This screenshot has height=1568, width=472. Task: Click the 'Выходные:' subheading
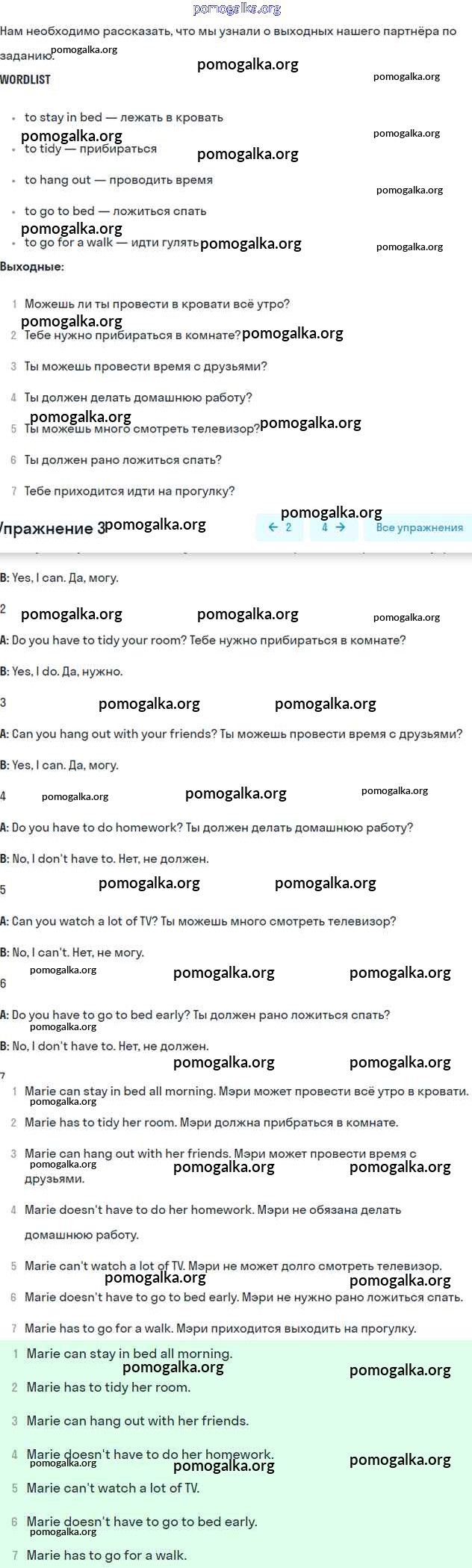point(32,267)
